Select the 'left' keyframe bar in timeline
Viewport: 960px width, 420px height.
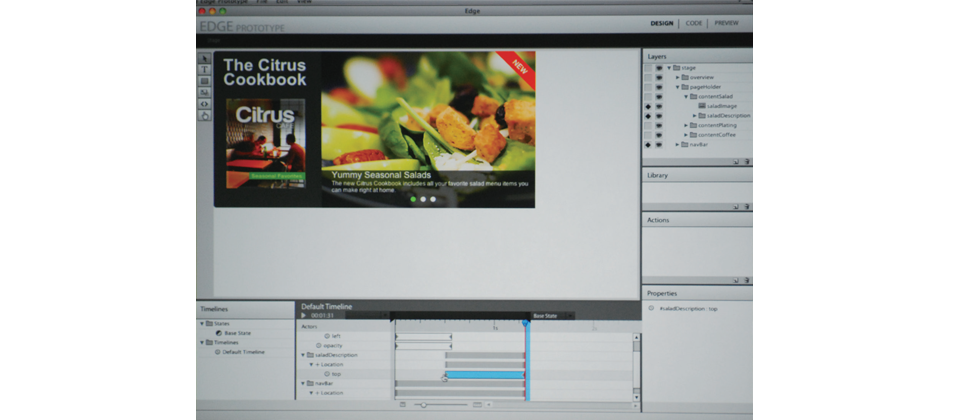point(424,337)
